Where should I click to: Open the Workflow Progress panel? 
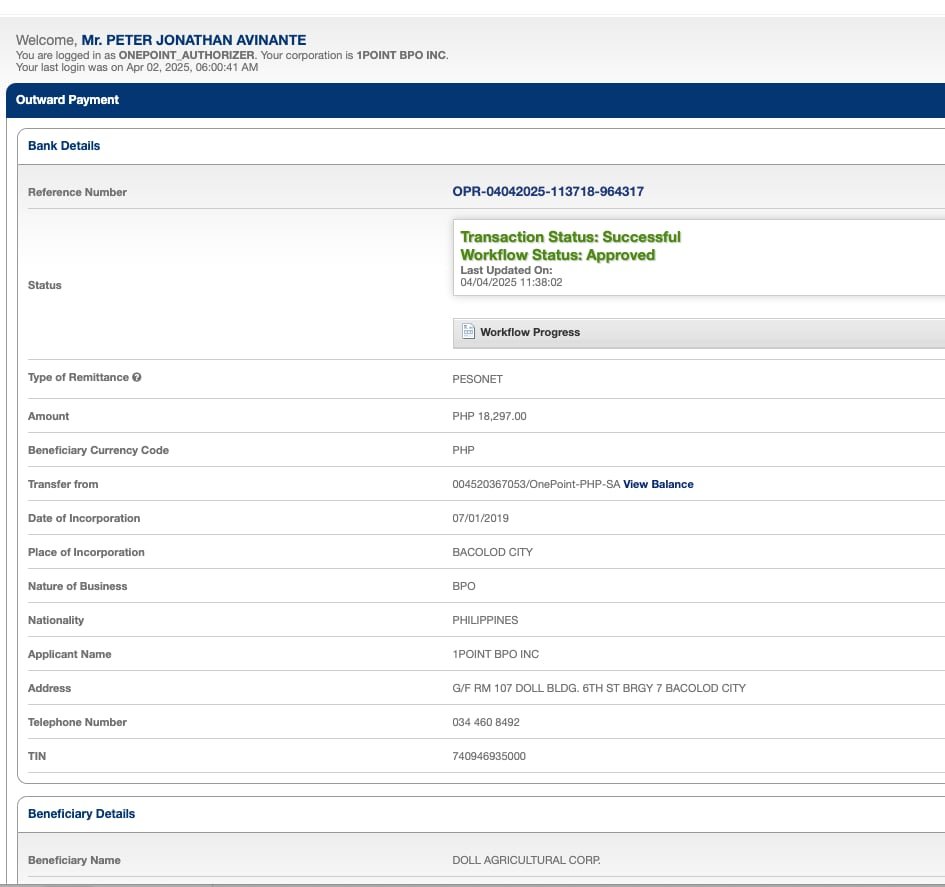coord(530,332)
